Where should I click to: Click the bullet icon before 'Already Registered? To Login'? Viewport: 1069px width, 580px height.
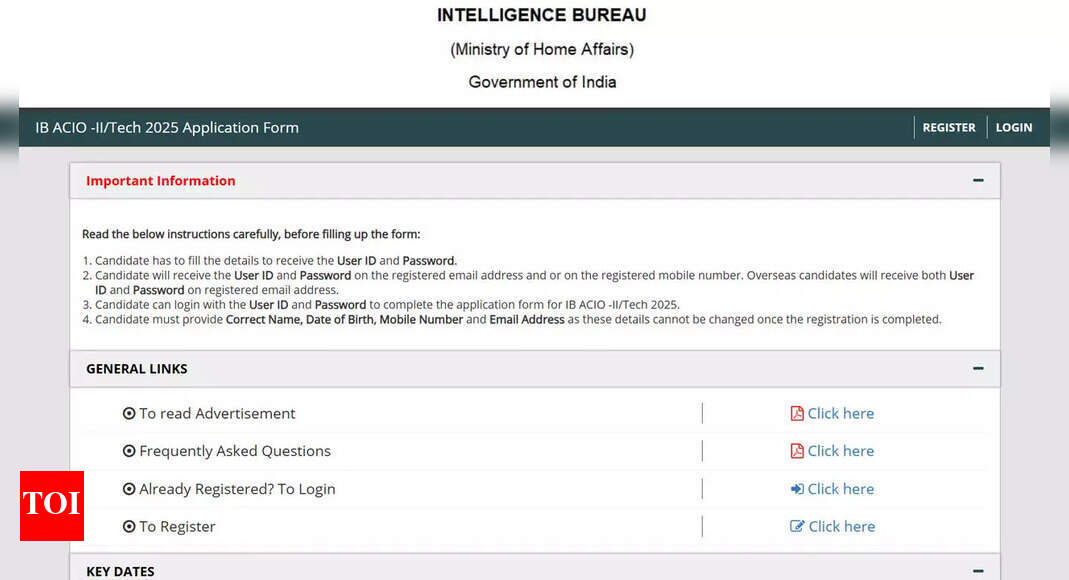pyautogui.click(x=129, y=489)
